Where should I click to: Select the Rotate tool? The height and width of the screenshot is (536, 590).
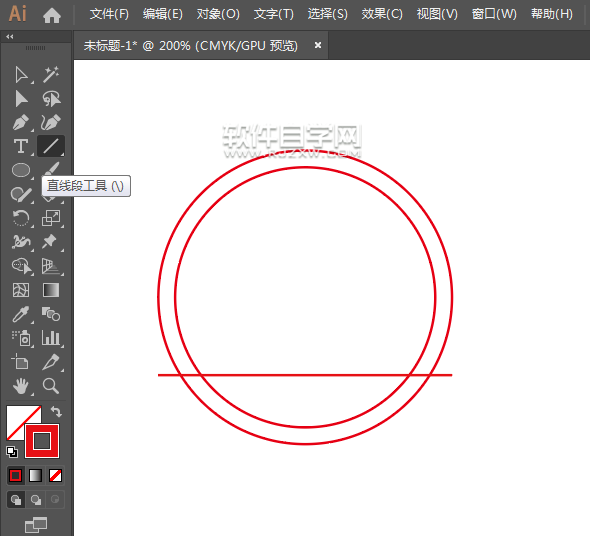pyautogui.click(x=21, y=218)
